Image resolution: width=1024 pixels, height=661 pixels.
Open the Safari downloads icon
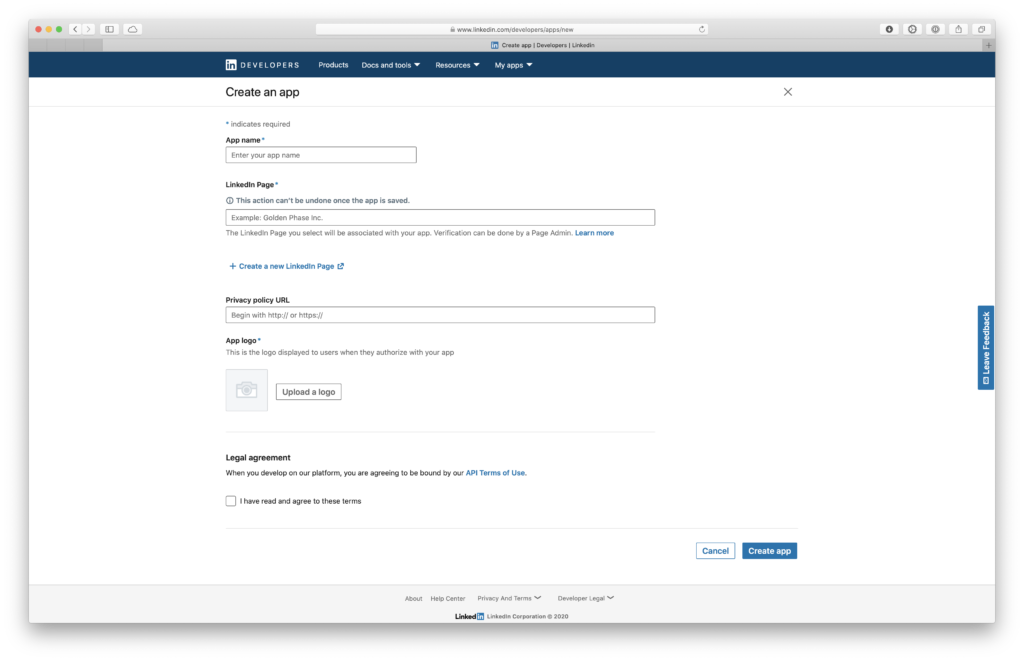pos(889,29)
